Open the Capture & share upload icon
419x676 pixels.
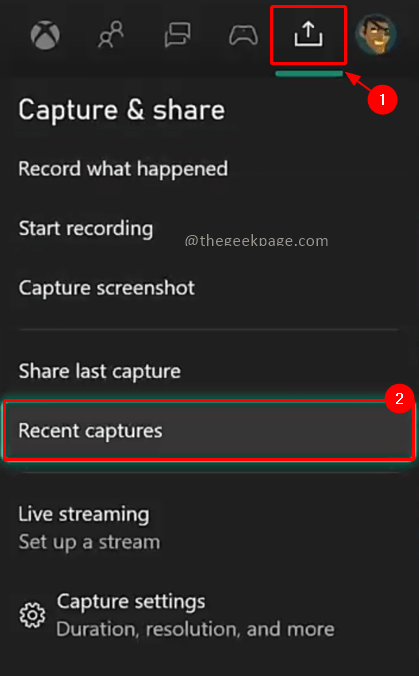[309, 34]
